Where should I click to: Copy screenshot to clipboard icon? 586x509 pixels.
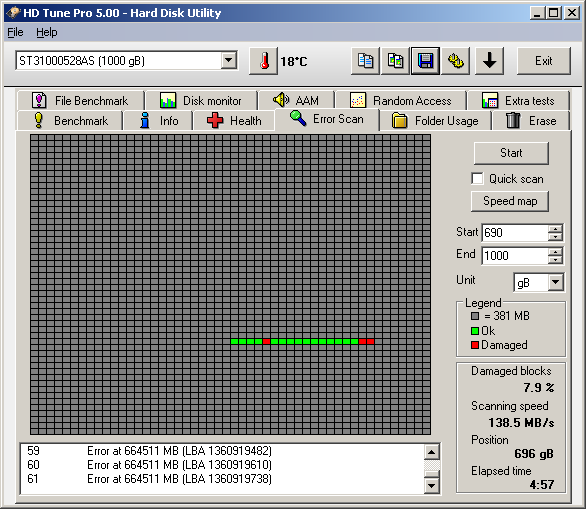(395, 61)
